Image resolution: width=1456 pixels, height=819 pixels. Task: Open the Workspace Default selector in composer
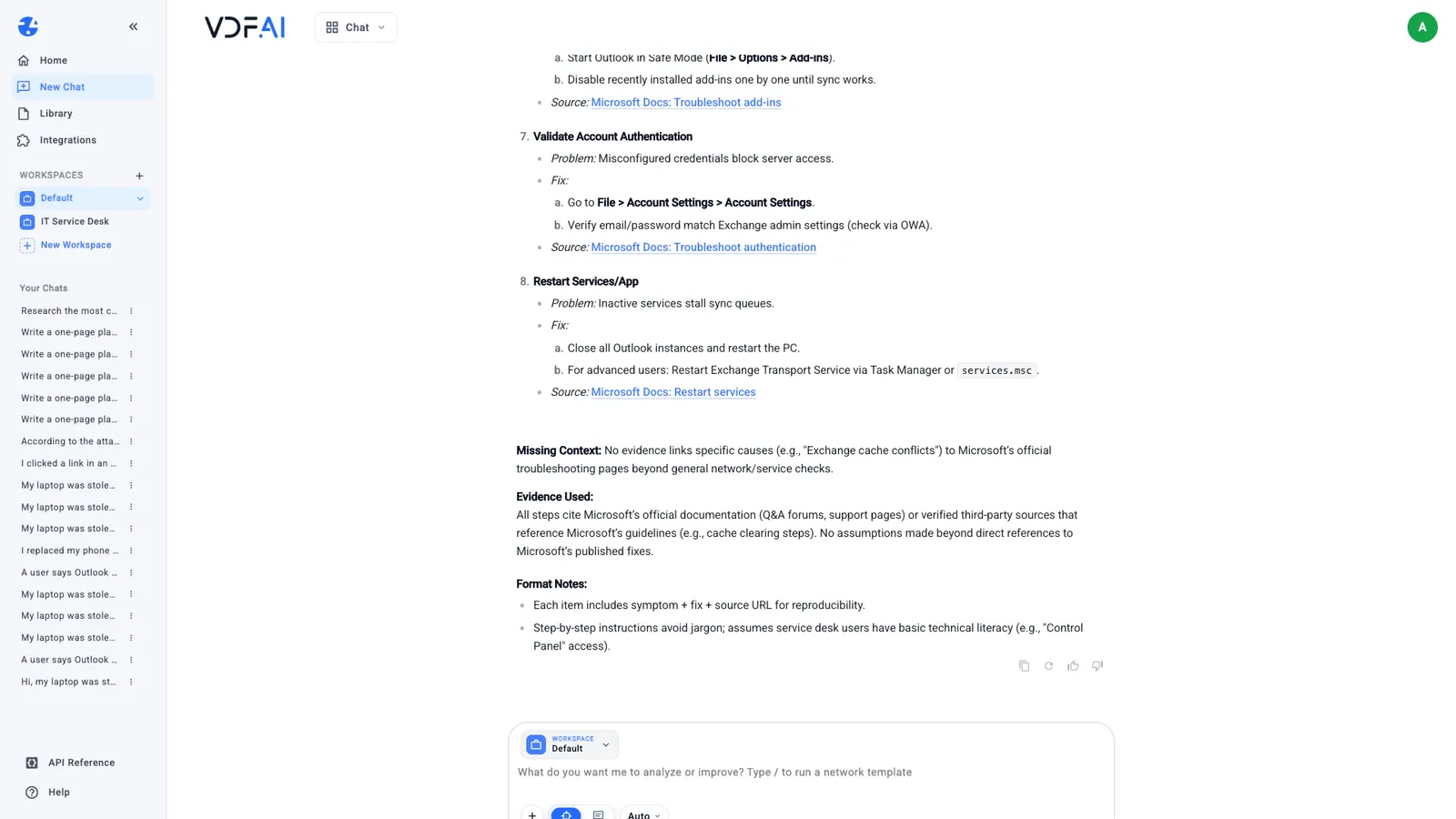570,744
